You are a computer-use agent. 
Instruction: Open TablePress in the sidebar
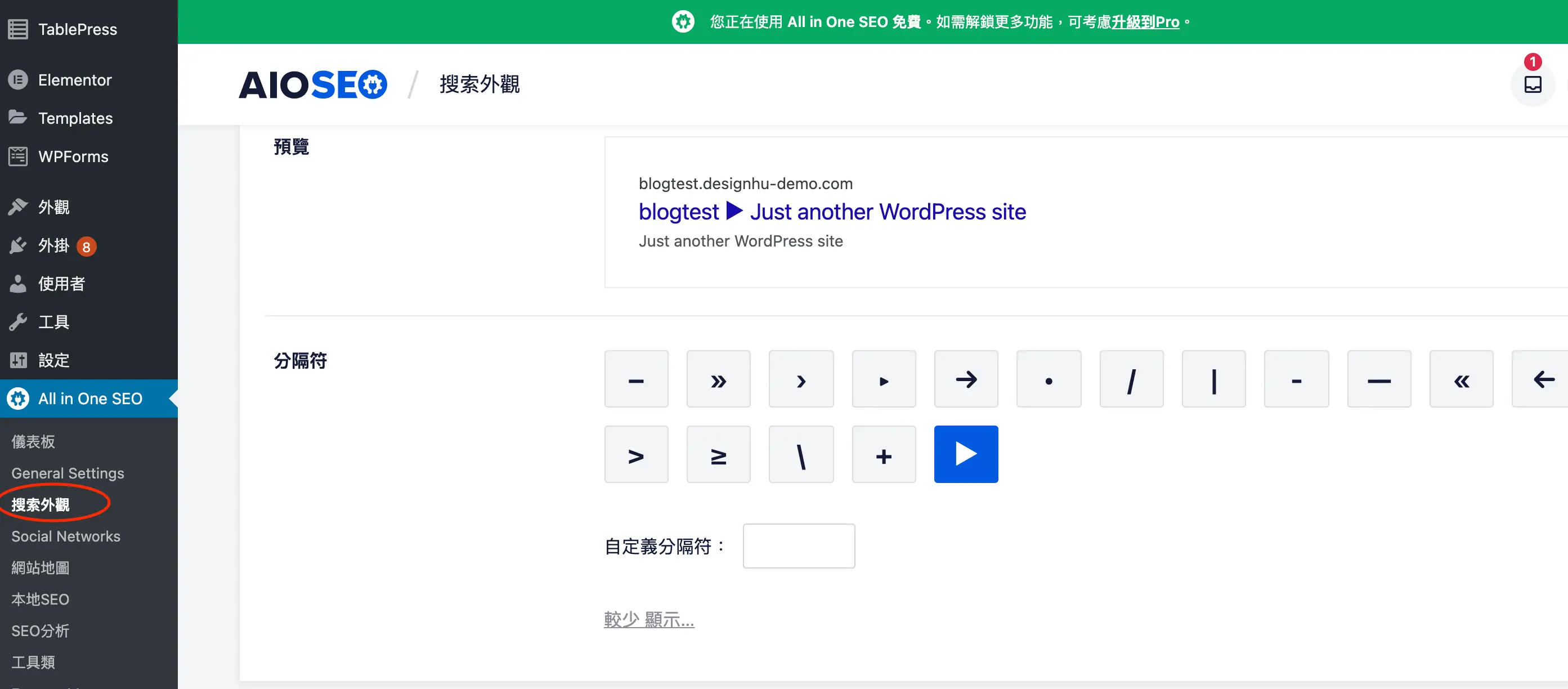click(x=89, y=29)
